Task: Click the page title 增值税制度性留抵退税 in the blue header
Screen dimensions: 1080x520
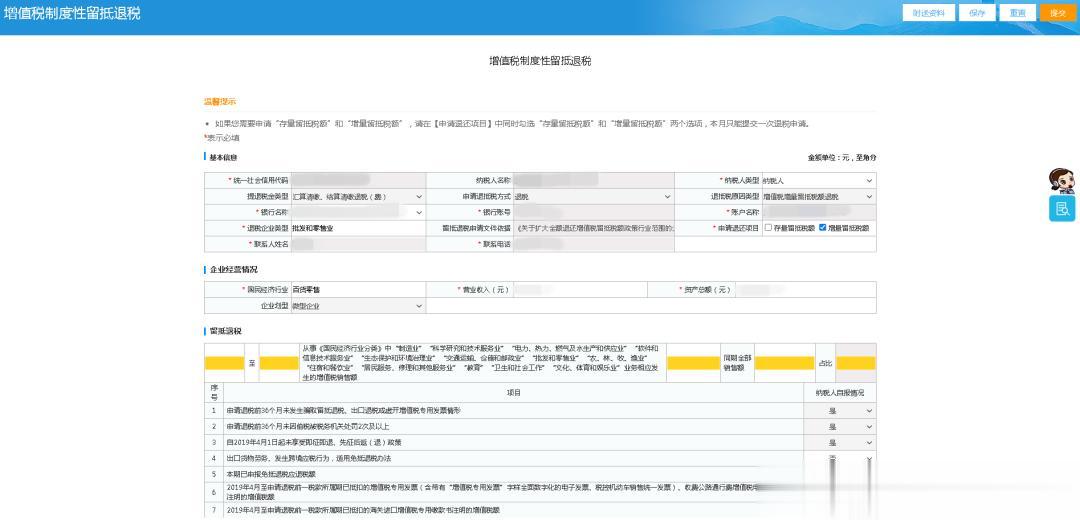Action: pyautogui.click(x=72, y=13)
